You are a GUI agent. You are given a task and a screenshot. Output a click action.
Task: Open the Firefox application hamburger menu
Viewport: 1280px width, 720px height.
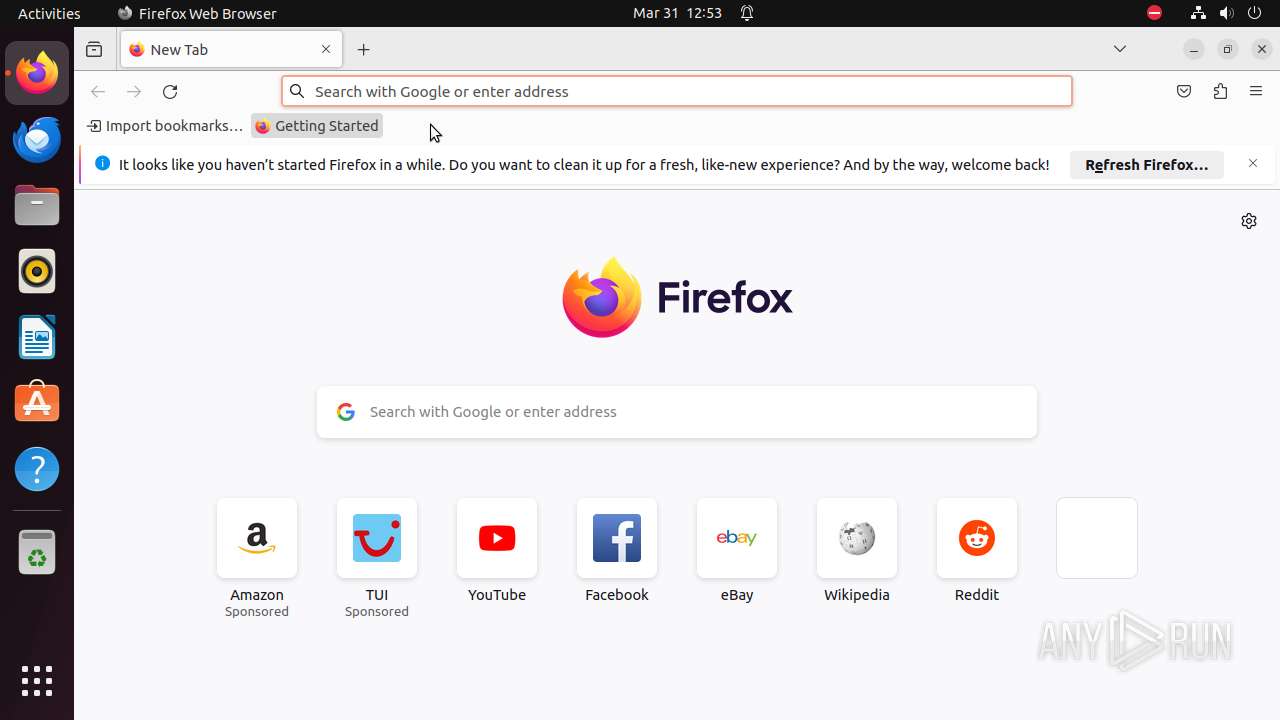(1256, 91)
